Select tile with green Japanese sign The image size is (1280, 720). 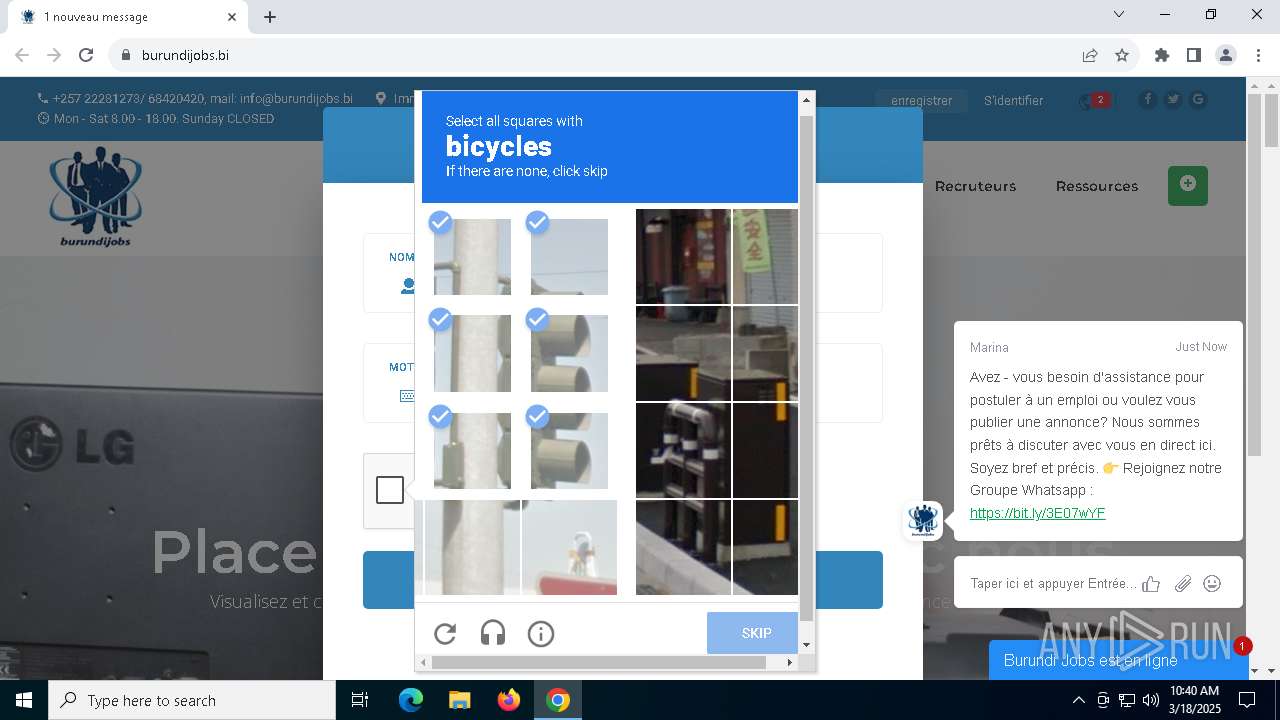(x=766, y=256)
